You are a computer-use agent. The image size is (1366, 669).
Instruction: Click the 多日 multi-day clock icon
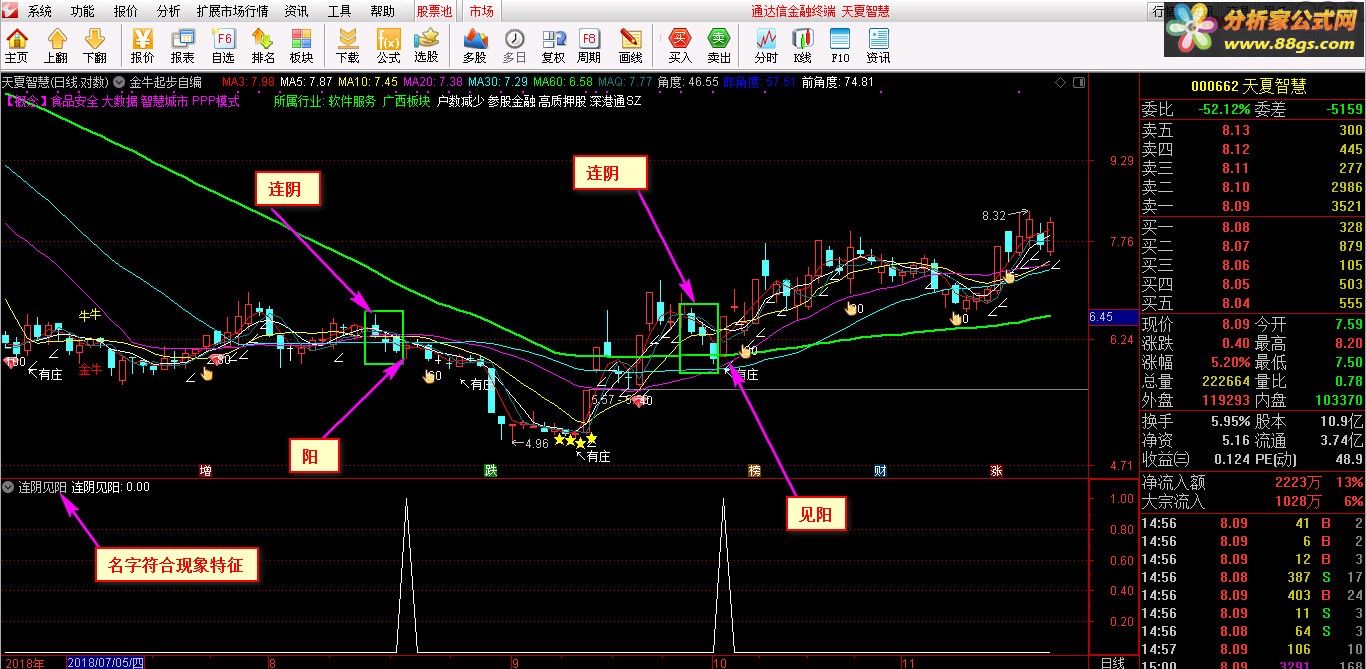tap(514, 46)
